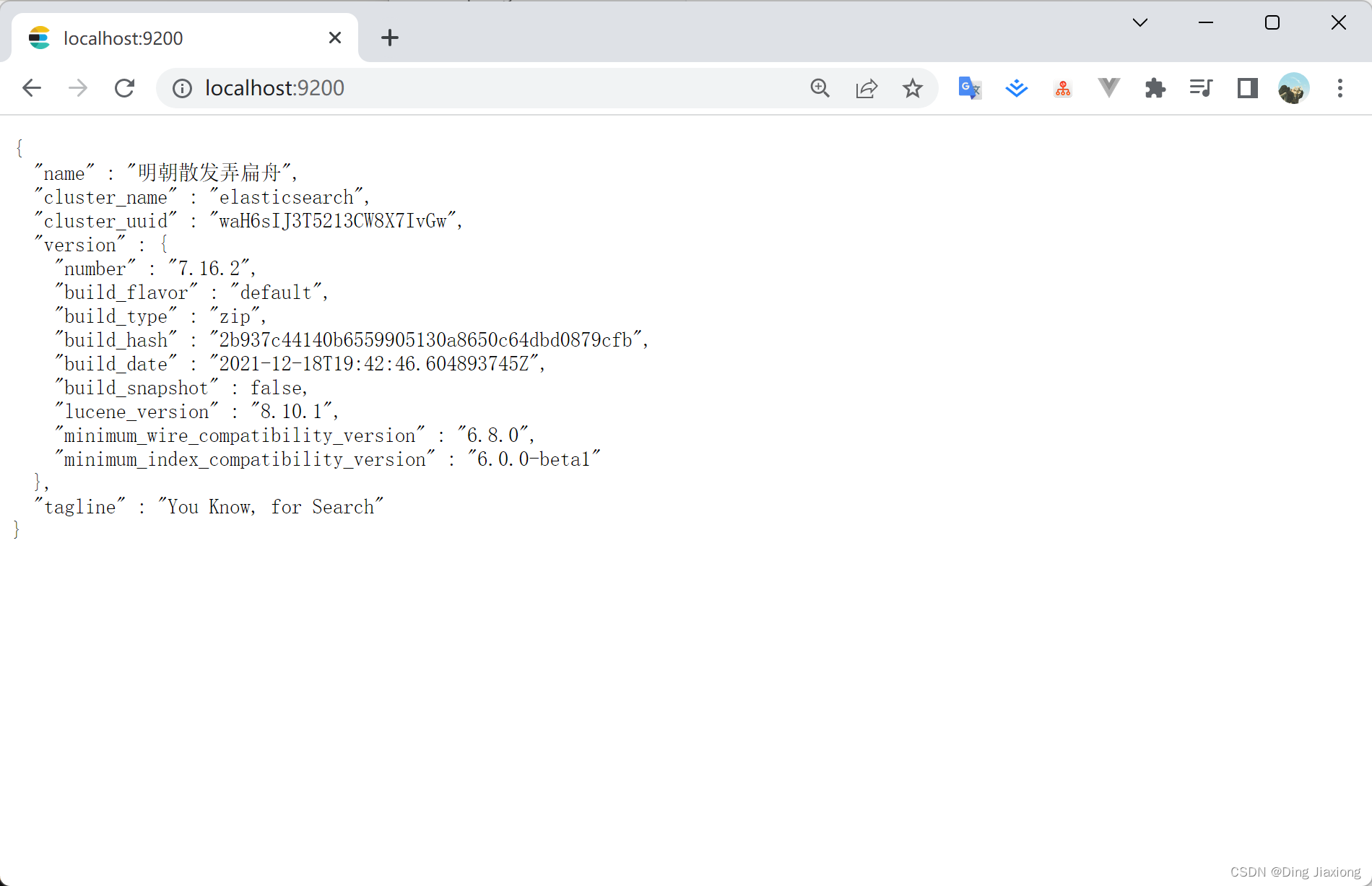1372x886 pixels.
Task: Open the Vue devtools extension
Action: [1108, 88]
